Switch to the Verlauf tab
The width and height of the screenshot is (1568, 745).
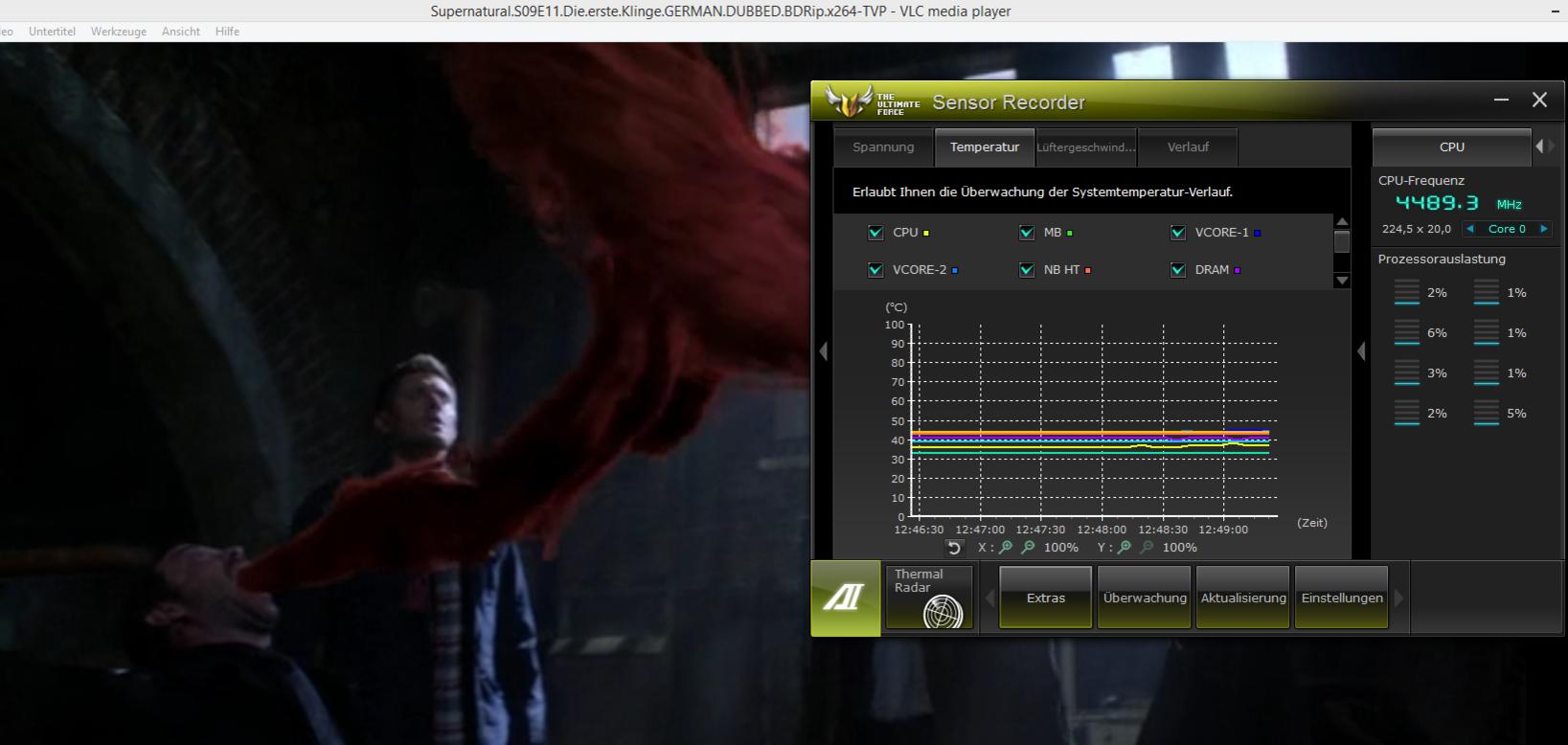1188,147
